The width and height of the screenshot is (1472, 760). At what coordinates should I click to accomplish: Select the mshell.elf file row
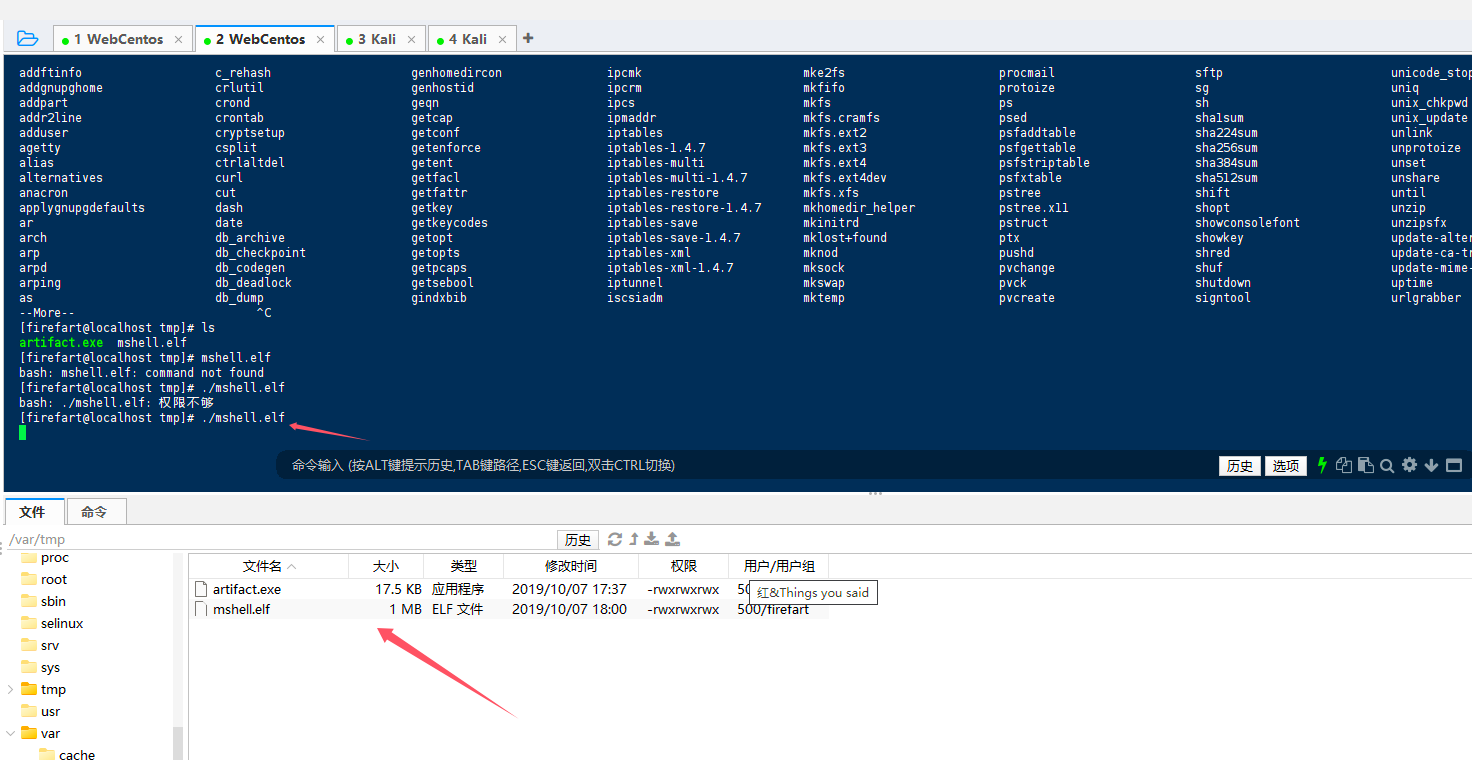pyautogui.click(x=241, y=609)
